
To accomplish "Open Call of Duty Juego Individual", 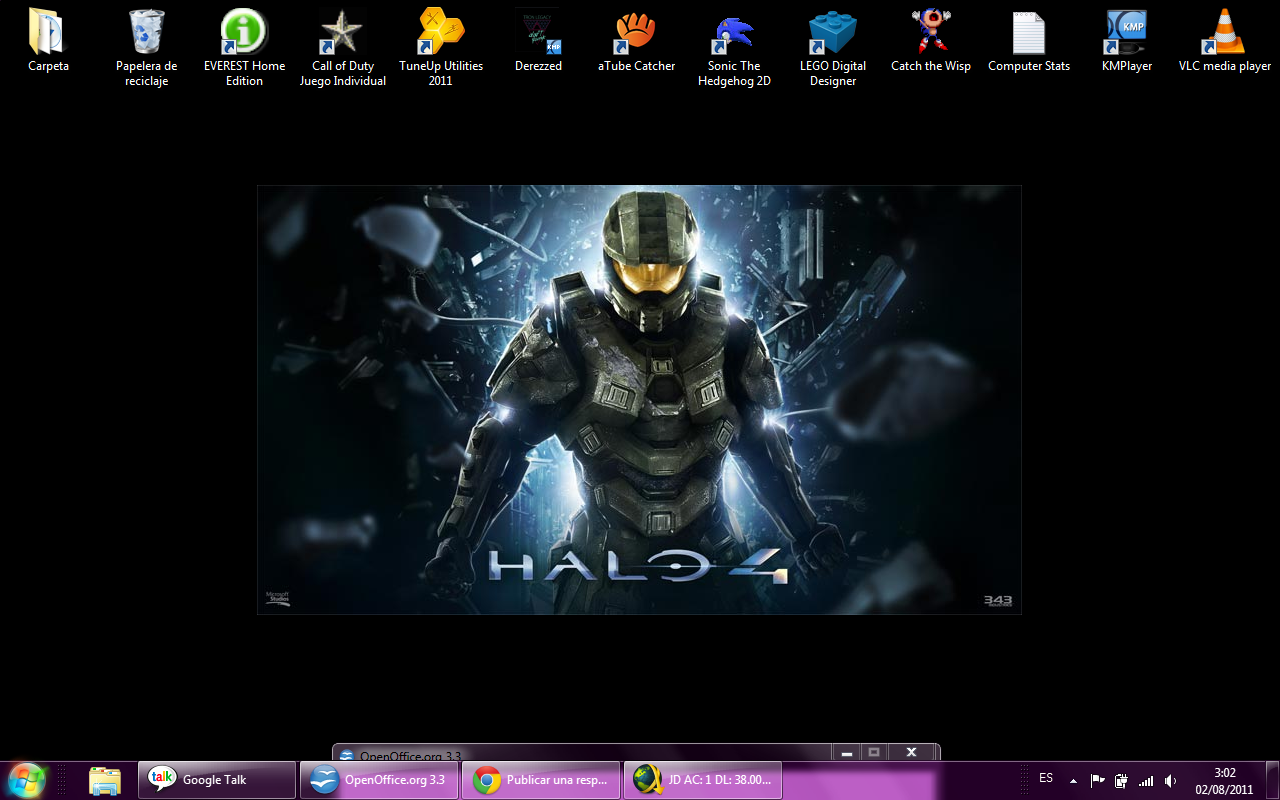I will tap(342, 30).
